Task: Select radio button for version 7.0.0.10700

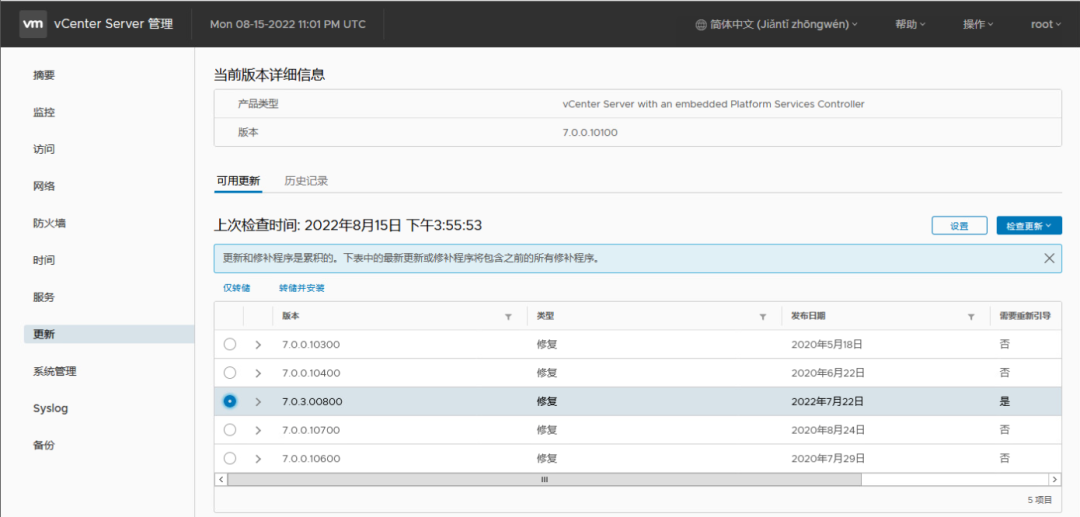Action: point(230,430)
